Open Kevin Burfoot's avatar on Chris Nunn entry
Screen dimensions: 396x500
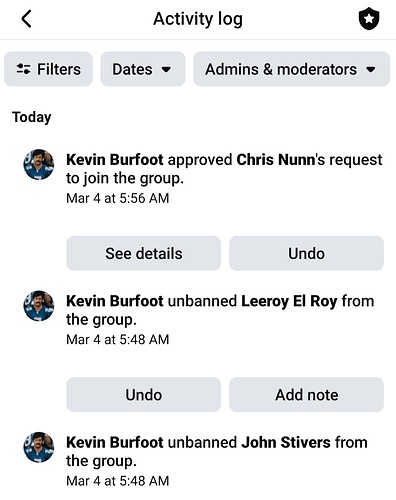coord(39,164)
